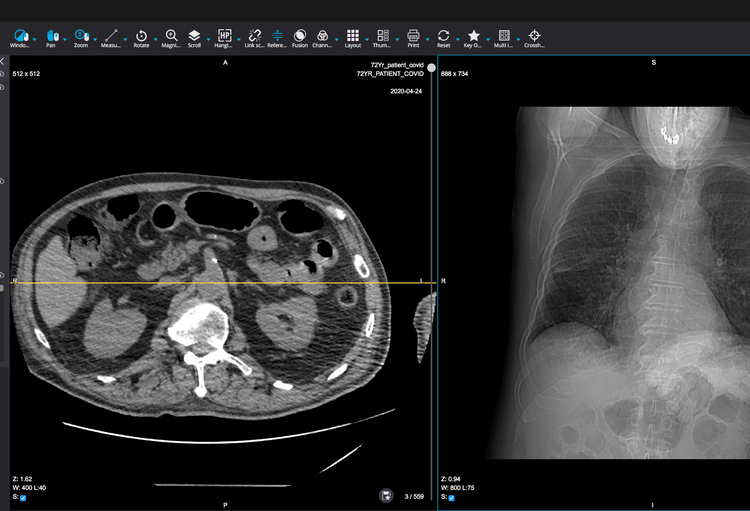Open the Layout dropdown arrow

[x=367, y=40]
